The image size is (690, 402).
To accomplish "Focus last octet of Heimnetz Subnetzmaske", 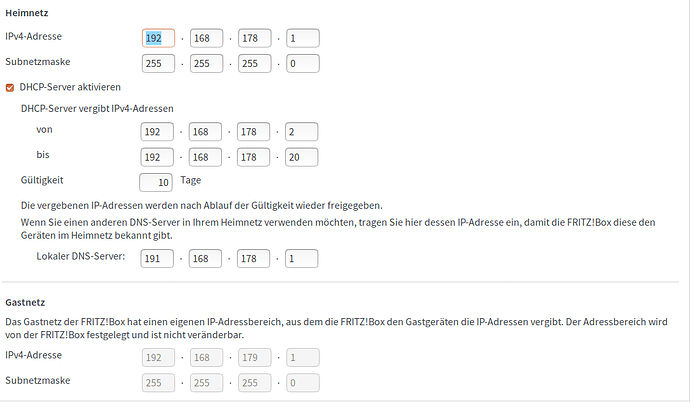I will click(x=302, y=64).
